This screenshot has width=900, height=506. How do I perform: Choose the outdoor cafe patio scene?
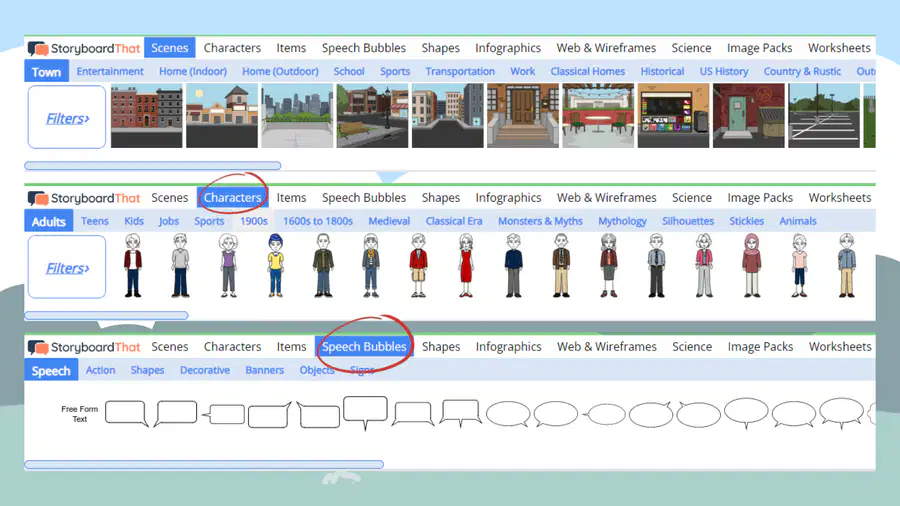tap(598, 115)
